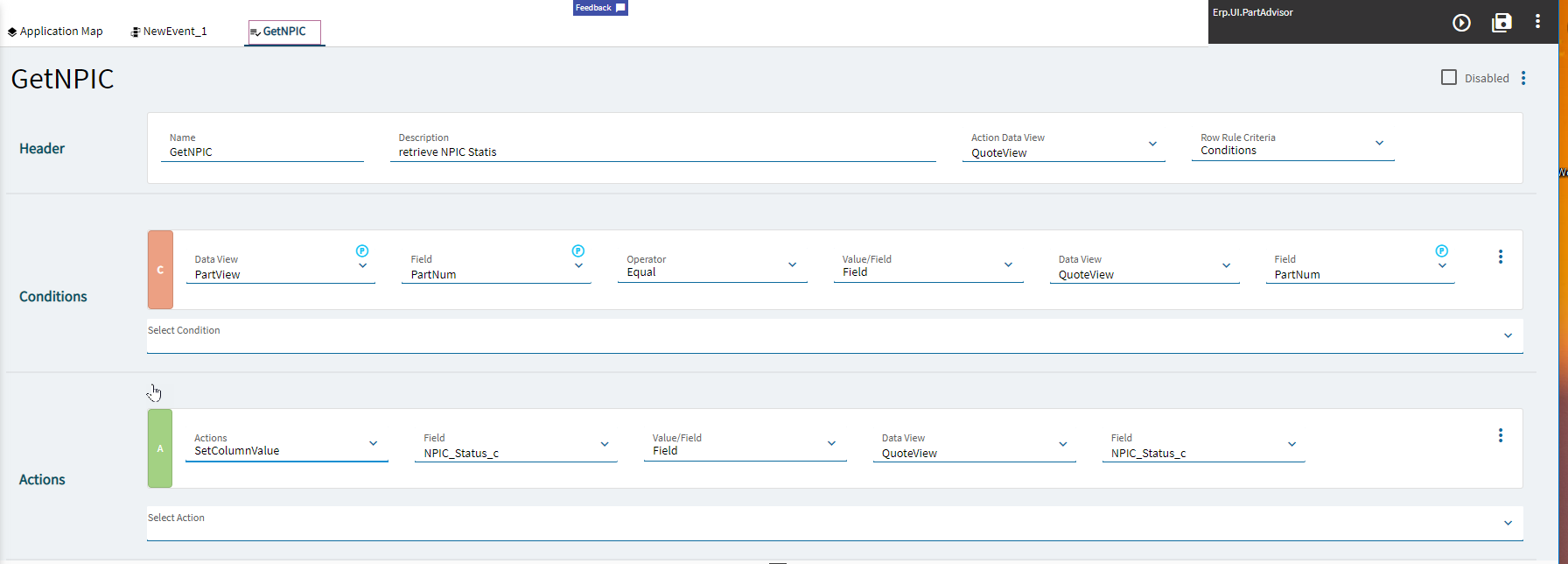1568x564 pixels.
Task: Open the Row Rule Criteria dropdown
Action: [x=1379, y=144]
